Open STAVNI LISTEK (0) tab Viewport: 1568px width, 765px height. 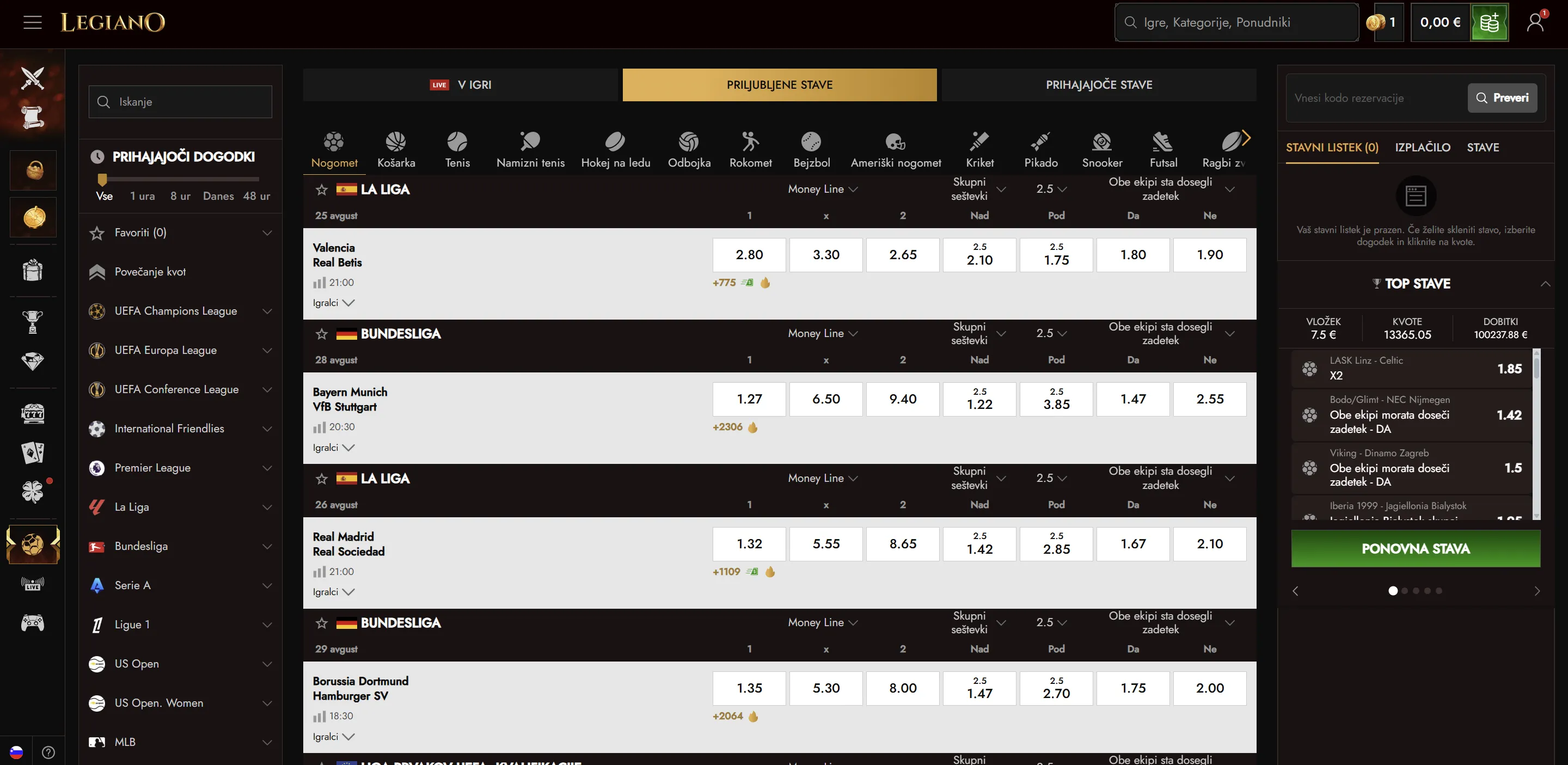(1332, 147)
